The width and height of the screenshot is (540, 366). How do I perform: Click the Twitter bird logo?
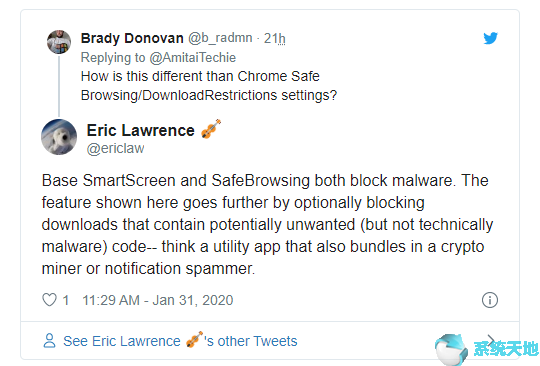tap(490, 38)
